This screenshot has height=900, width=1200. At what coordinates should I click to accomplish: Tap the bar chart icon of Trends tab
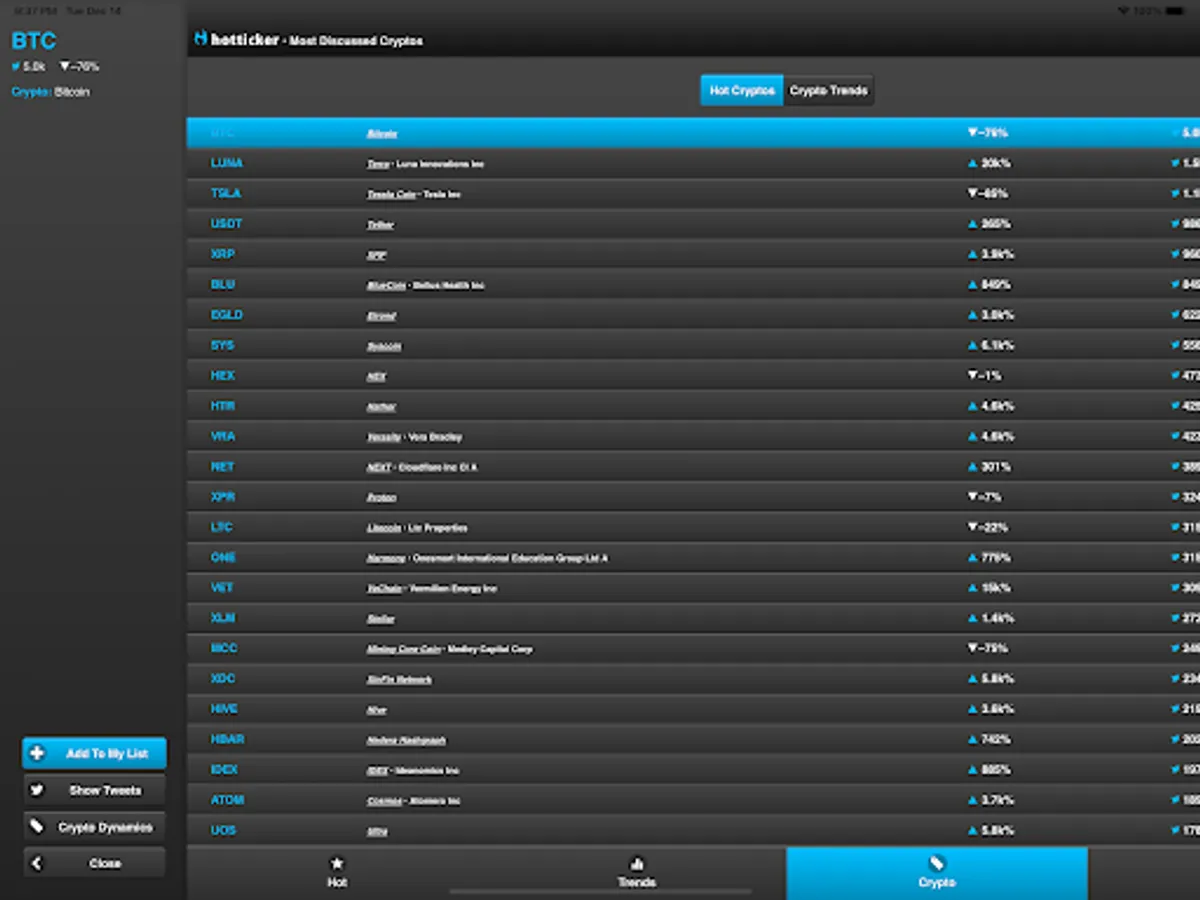[x=637, y=863]
